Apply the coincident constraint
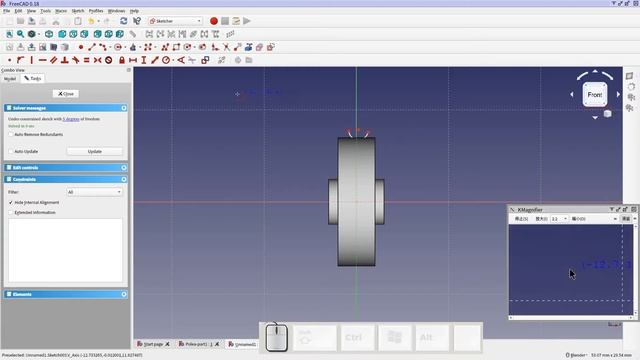This screenshot has height=360, width=640. 9,60
